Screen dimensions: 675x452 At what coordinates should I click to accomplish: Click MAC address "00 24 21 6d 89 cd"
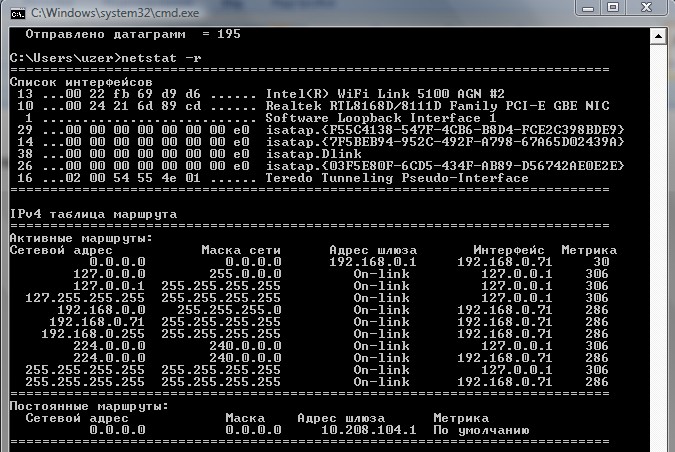[x=133, y=106]
